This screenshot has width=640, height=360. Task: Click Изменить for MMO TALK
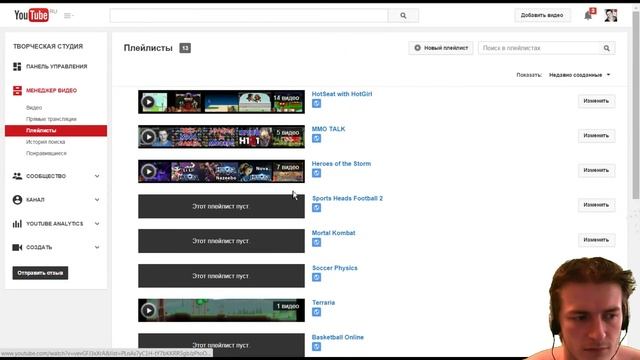596,136
